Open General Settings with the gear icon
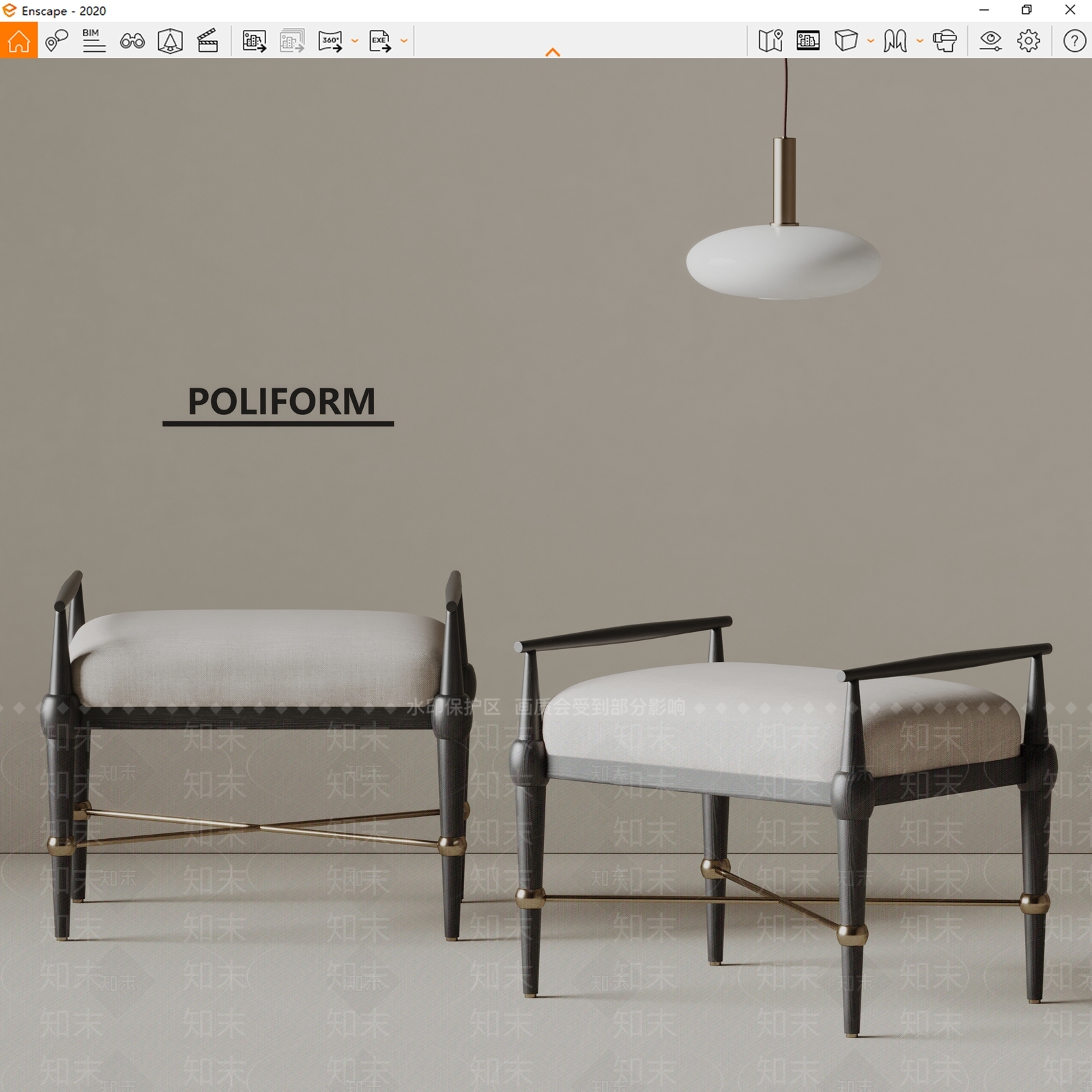 tap(1029, 41)
